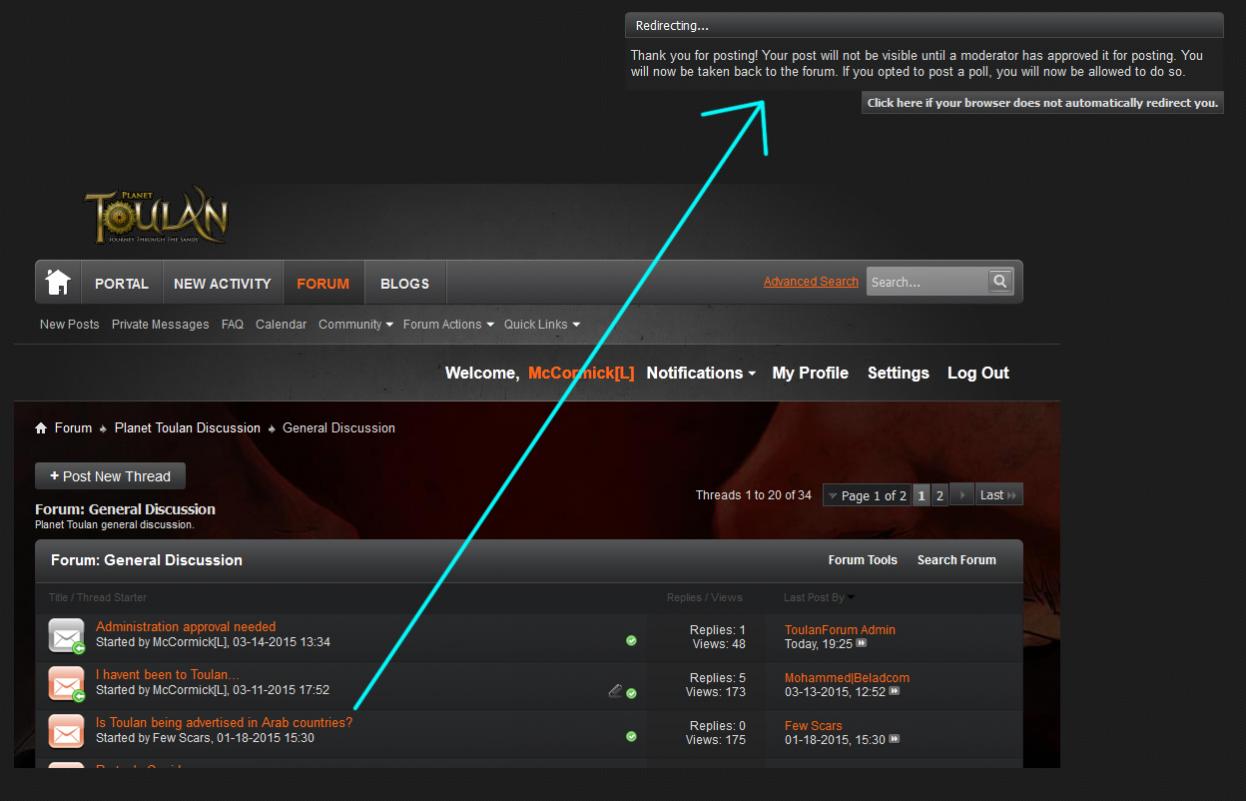
Task: Click the breadcrumb home icon beside Forum
Action: (x=41, y=428)
